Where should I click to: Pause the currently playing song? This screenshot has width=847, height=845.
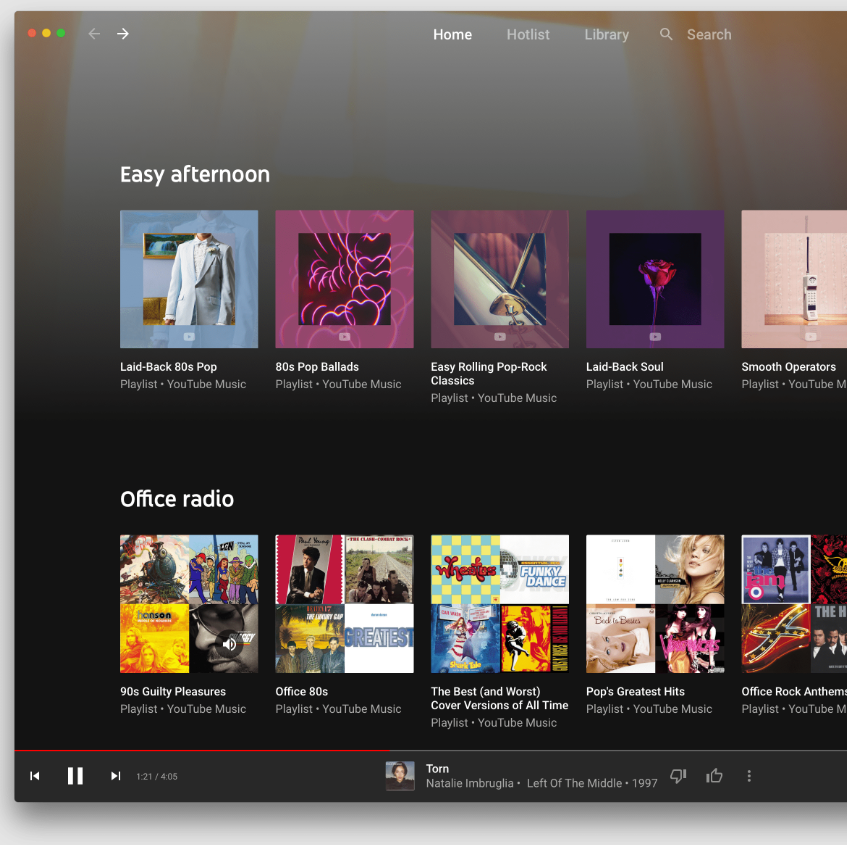pyautogui.click(x=75, y=775)
